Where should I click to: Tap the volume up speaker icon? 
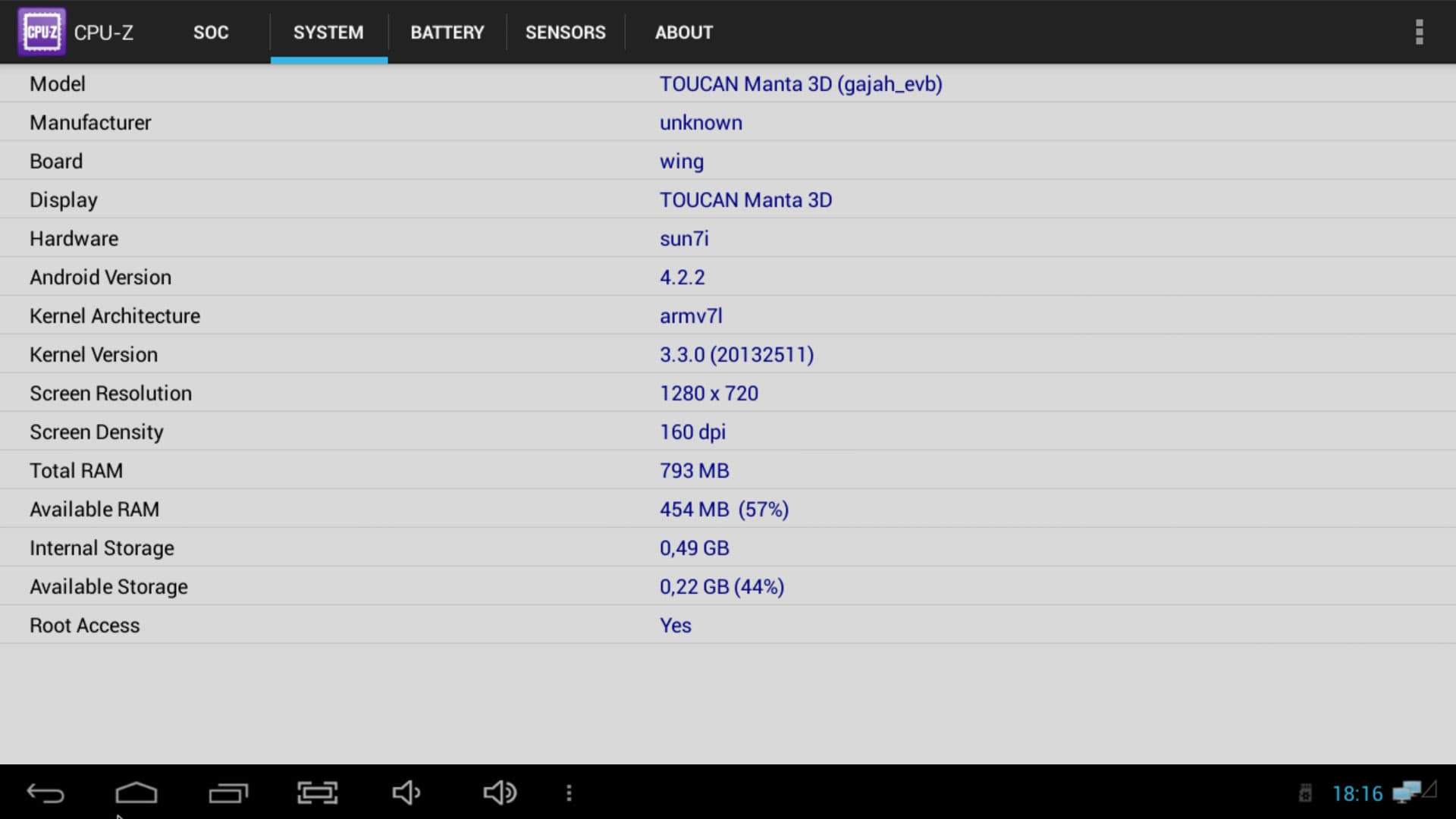pyautogui.click(x=500, y=793)
